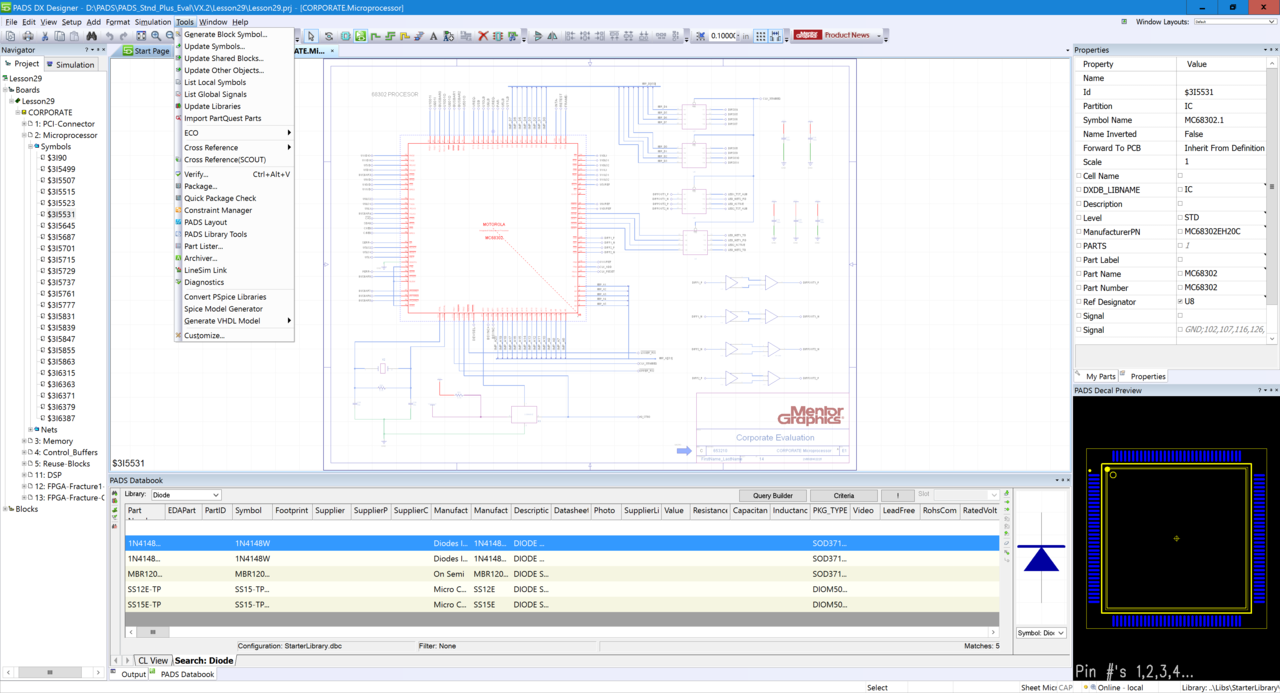This screenshot has width=1280, height=693.
Task: Click the Print toolbar icon
Action: (28, 36)
